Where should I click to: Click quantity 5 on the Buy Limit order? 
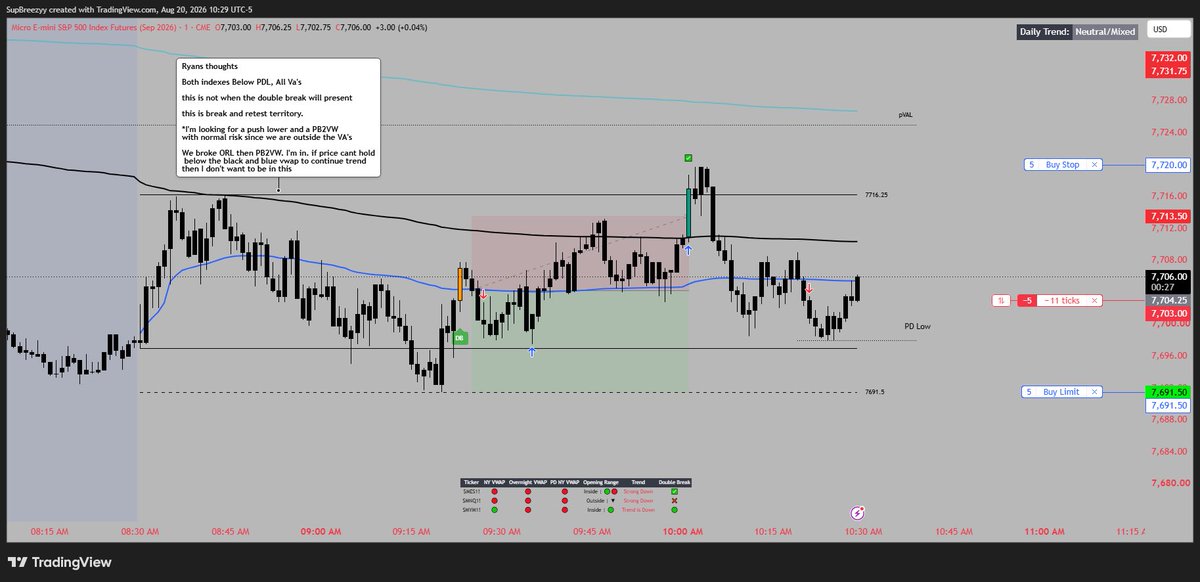[x=1030, y=393]
